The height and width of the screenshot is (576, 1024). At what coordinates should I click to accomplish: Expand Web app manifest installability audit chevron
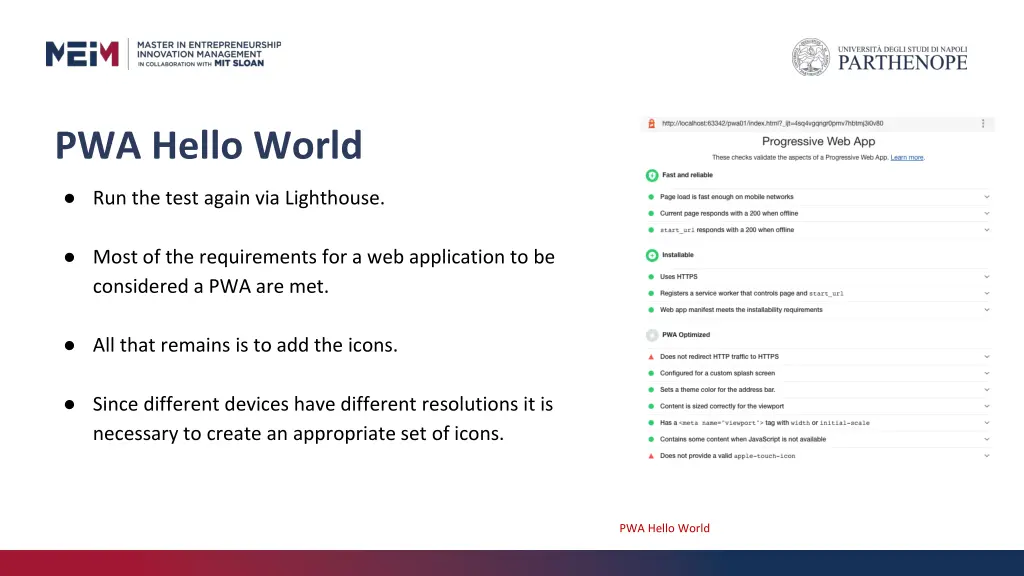coord(987,310)
